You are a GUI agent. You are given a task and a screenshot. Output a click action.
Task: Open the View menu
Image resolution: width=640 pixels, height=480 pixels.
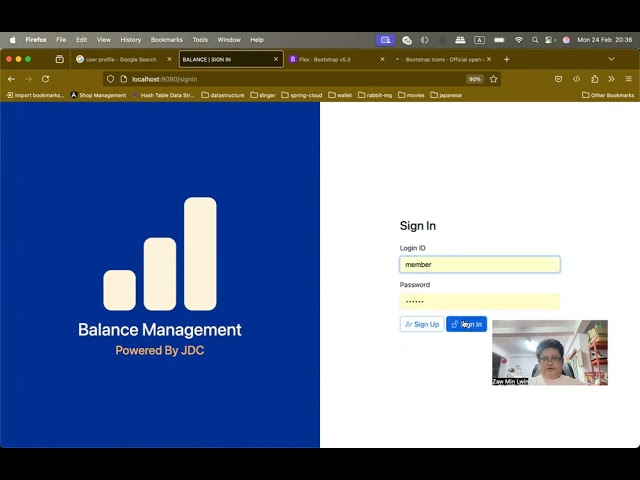[x=104, y=40]
